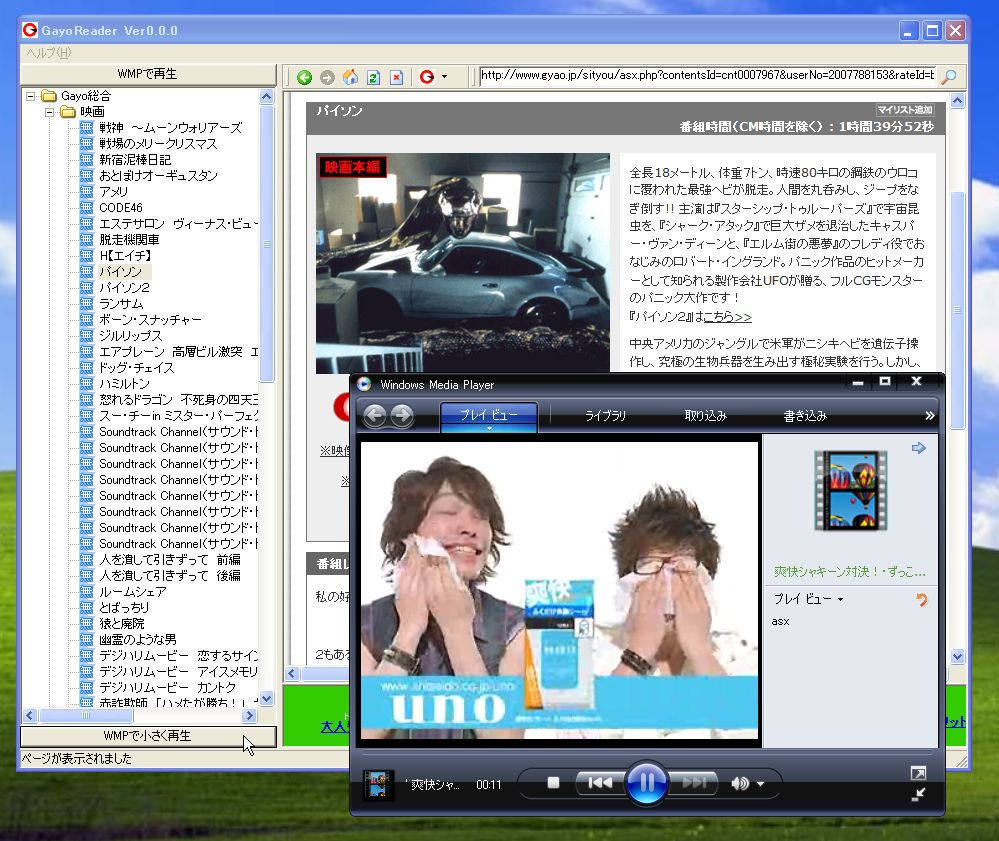999x841 pixels.
Task: Click the tree panel scroll-down arrow
Action: [x=267, y=698]
